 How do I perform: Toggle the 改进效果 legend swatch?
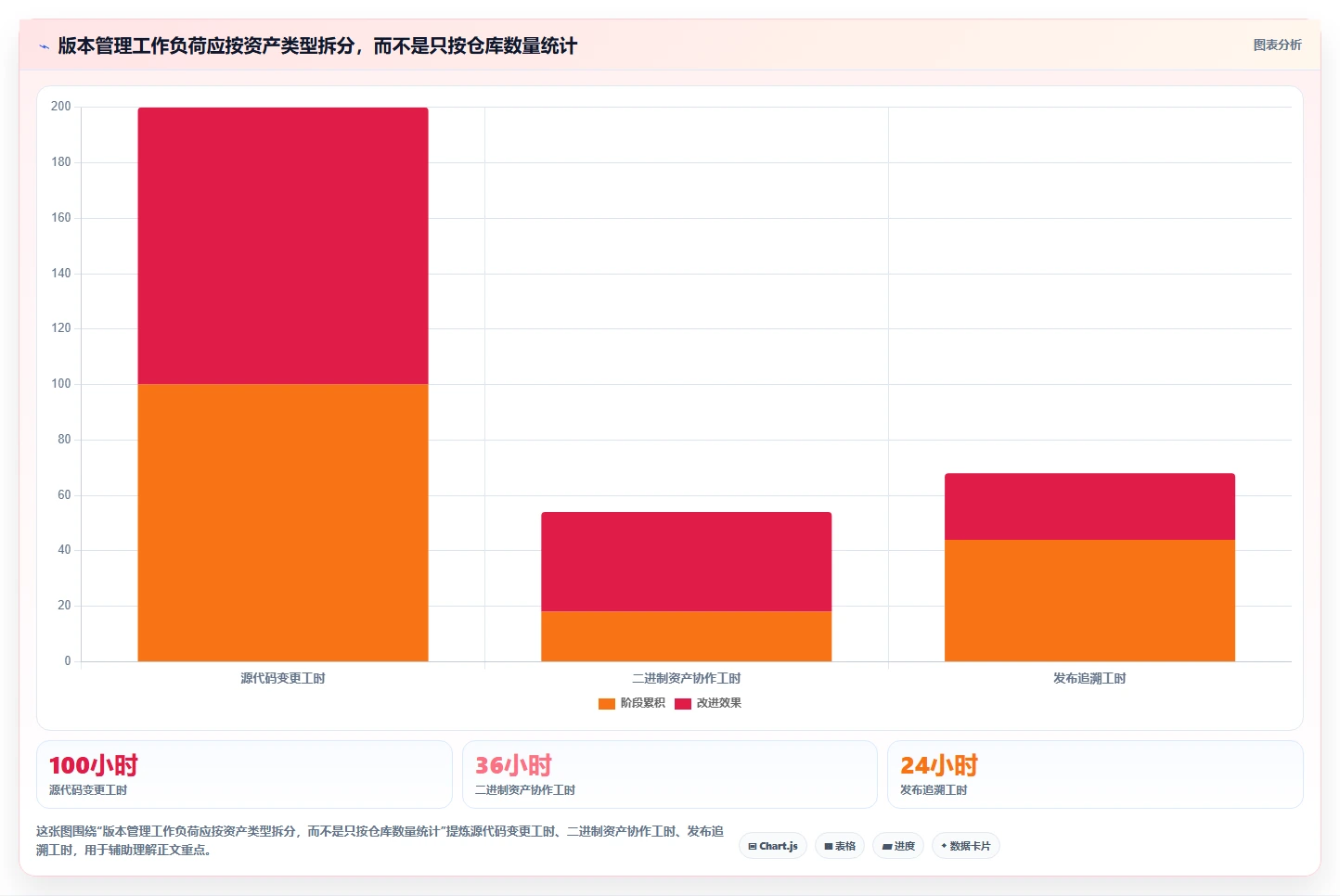(683, 703)
